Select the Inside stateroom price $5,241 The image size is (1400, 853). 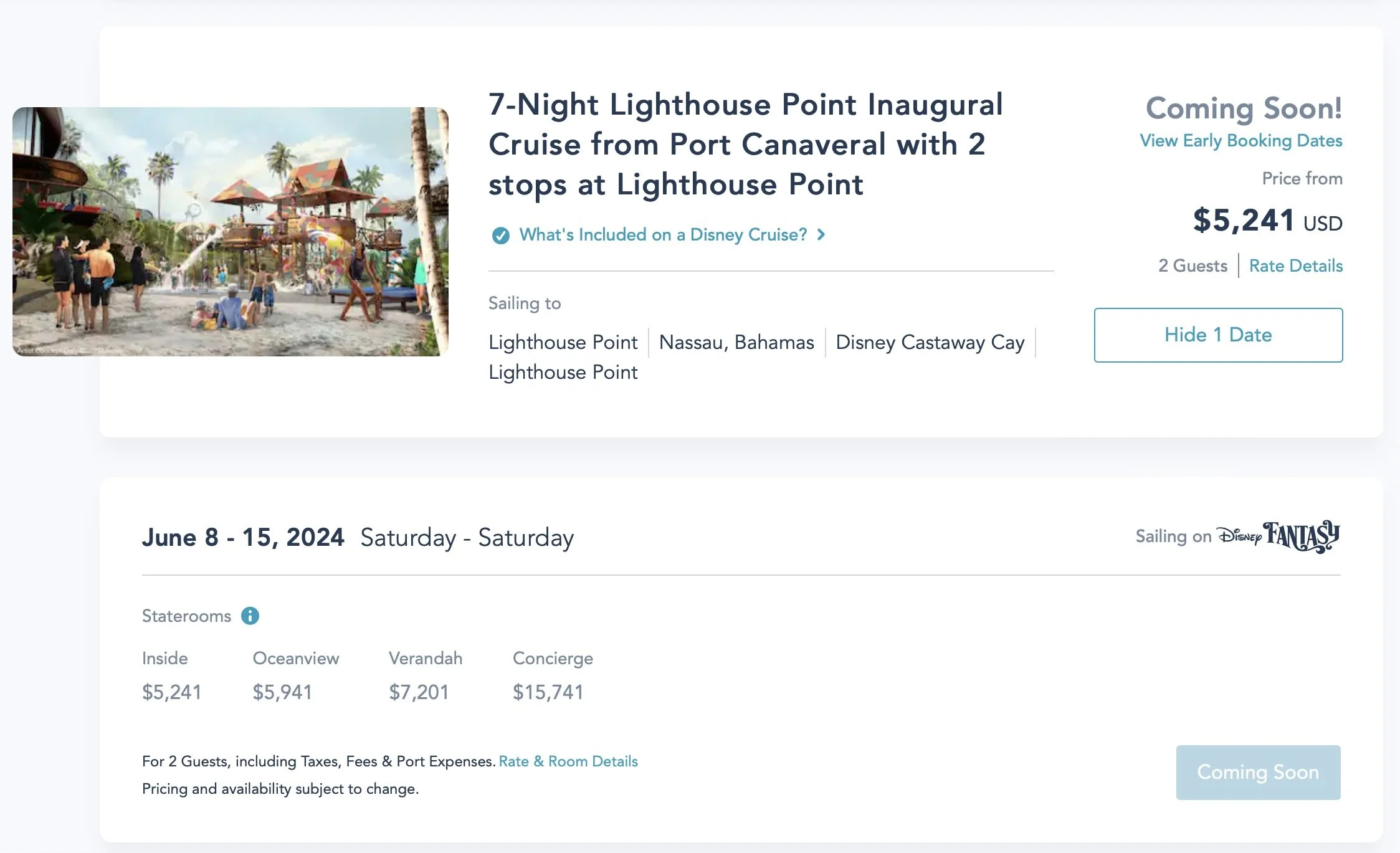172,692
